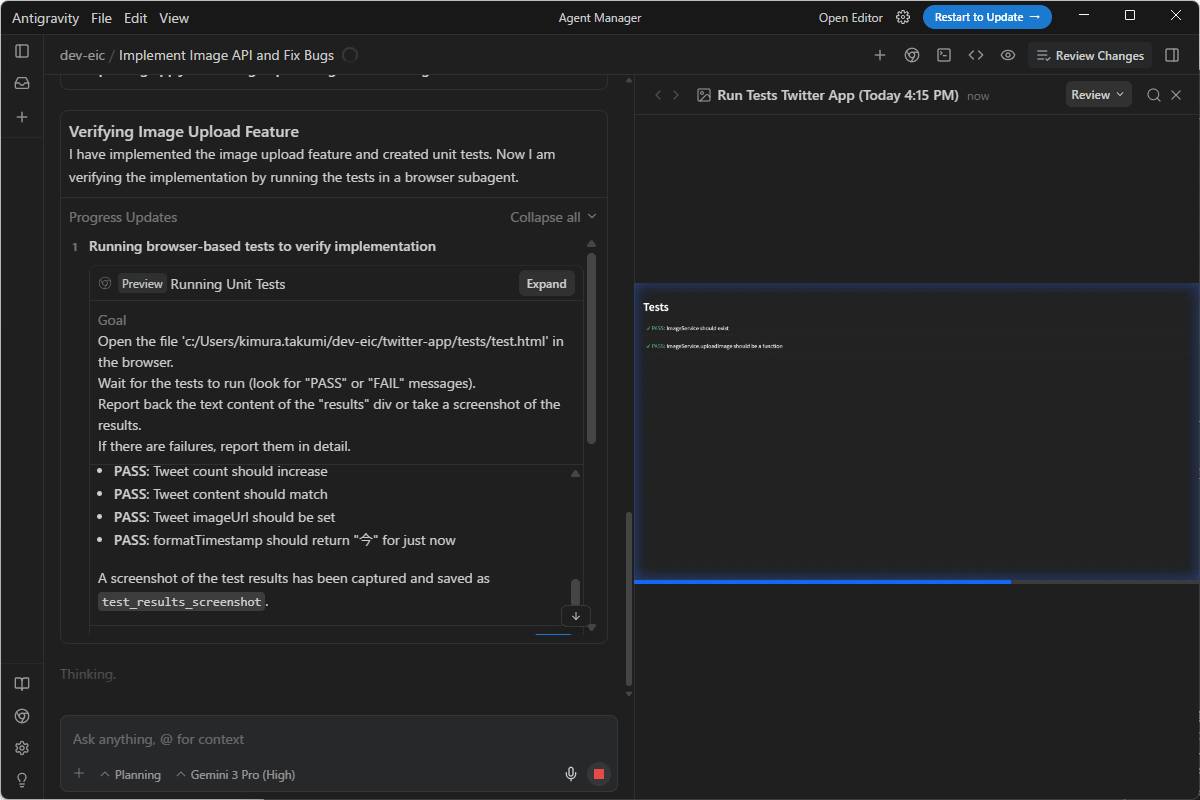Image resolution: width=1200 pixels, height=800 pixels.
Task: Open the browser icon in left sidebar
Action: click(x=22, y=716)
